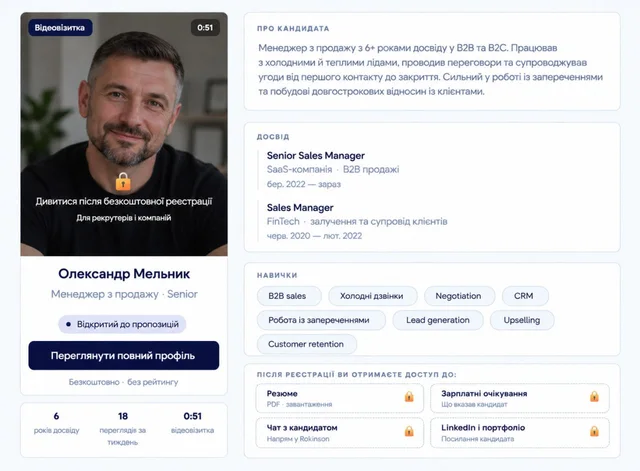Select the Холодні дзвінки skill tag
The height and width of the screenshot is (471, 640).
point(373,296)
